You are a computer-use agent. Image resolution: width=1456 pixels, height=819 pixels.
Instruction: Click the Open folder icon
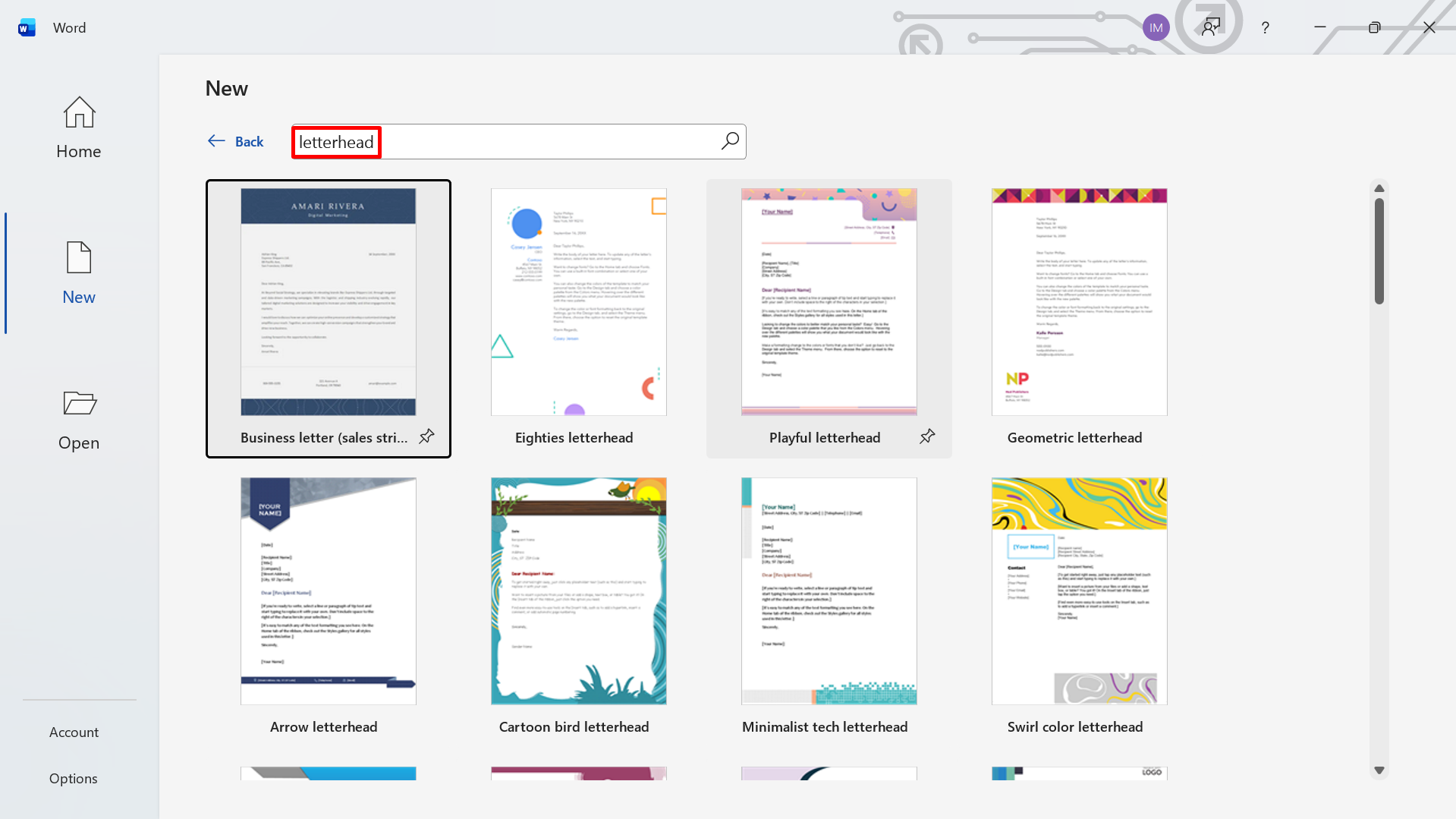pyautogui.click(x=80, y=402)
